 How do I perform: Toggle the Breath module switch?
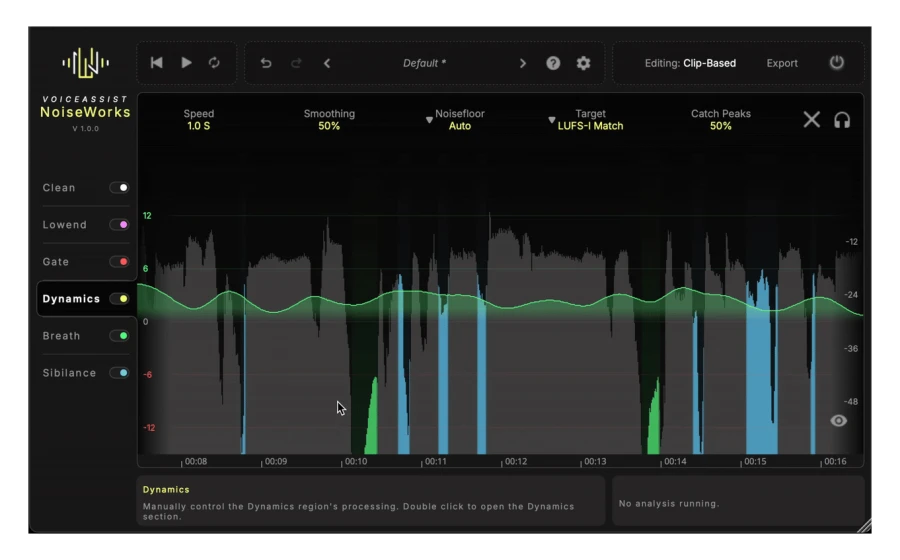click(x=119, y=336)
